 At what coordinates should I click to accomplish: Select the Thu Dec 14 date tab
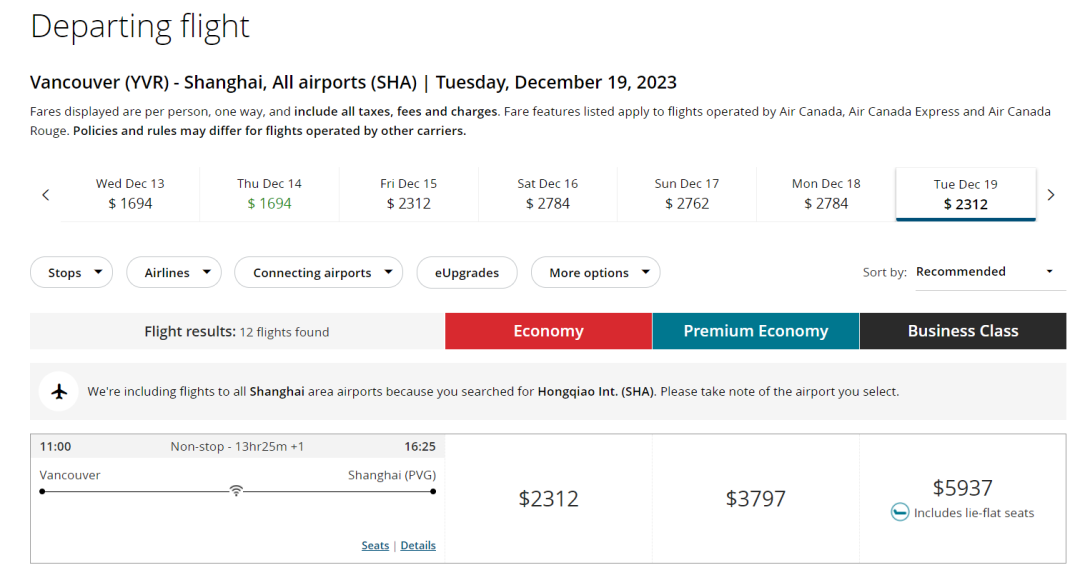(x=269, y=194)
